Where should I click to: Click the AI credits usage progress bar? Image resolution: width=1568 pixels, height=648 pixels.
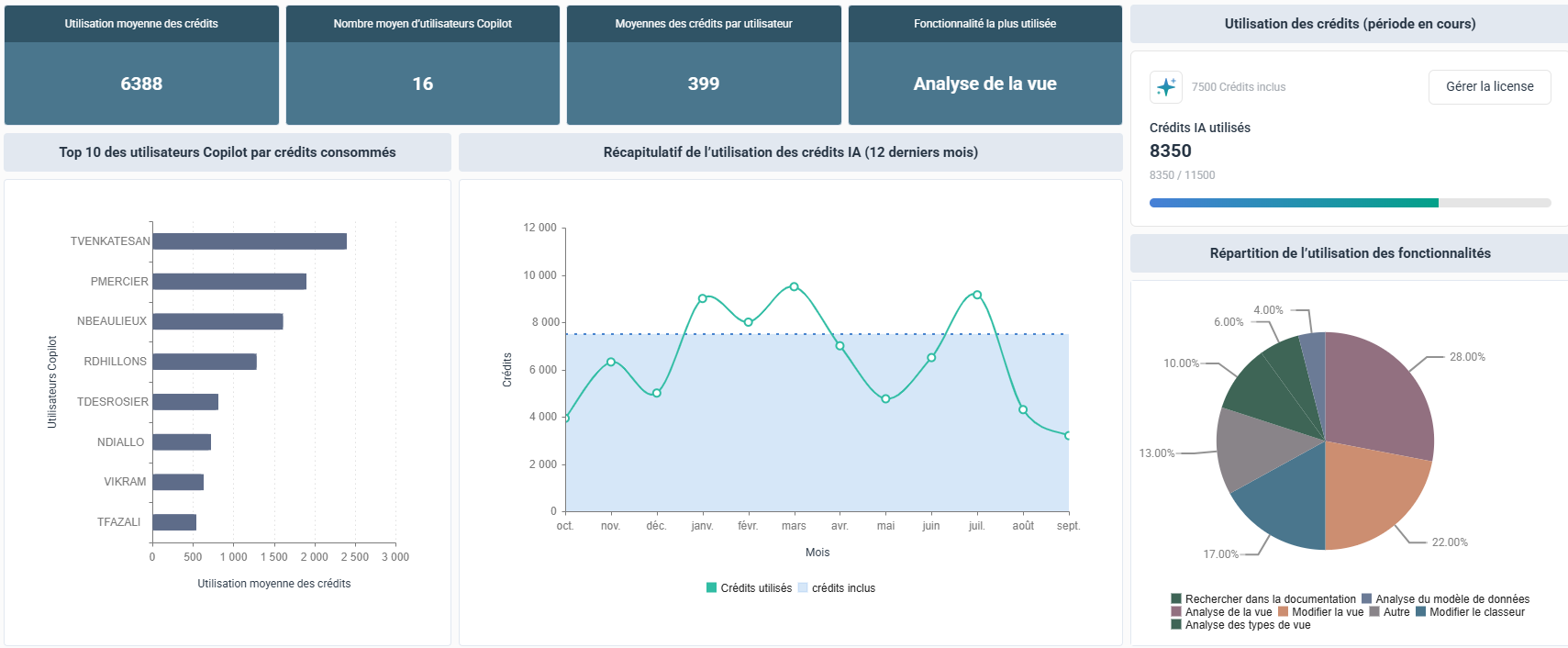tap(1350, 203)
